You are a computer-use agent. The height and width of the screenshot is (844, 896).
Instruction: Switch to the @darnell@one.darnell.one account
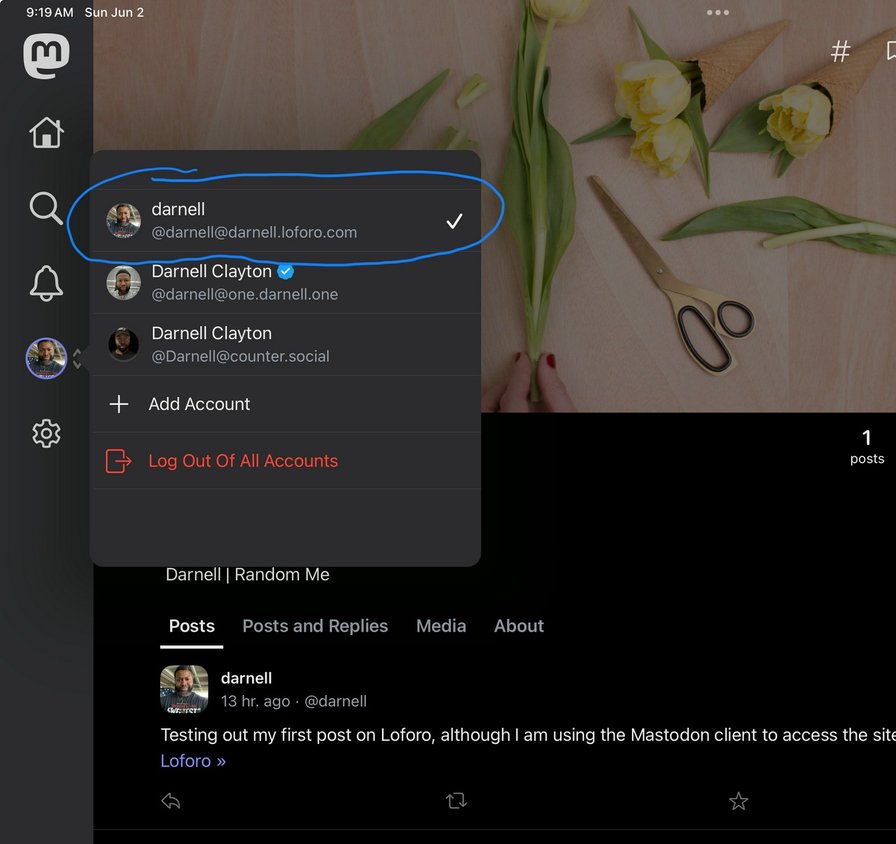pyautogui.click(x=285, y=282)
